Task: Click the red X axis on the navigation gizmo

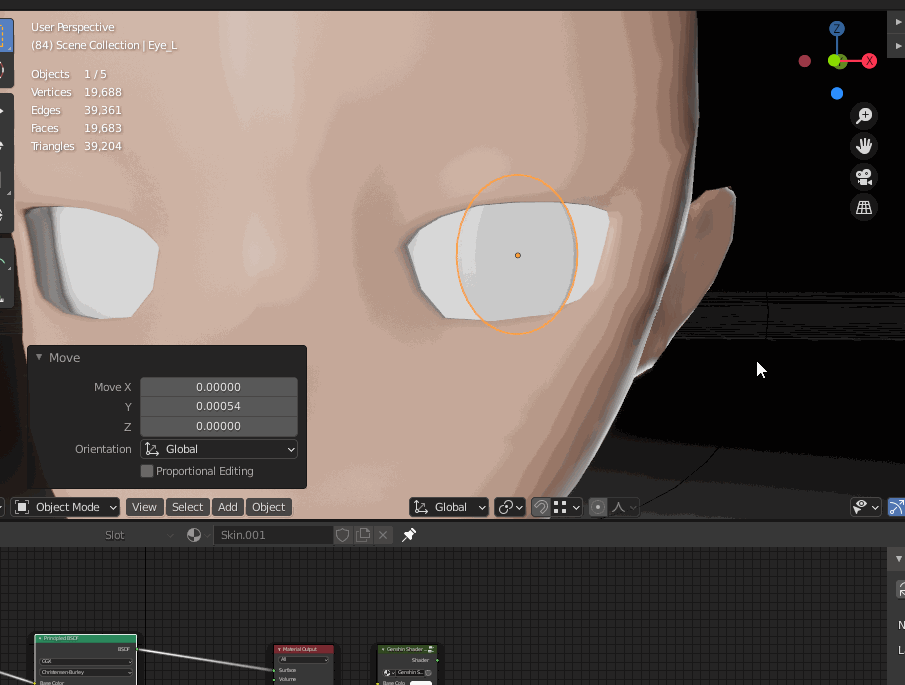Action: coord(869,61)
